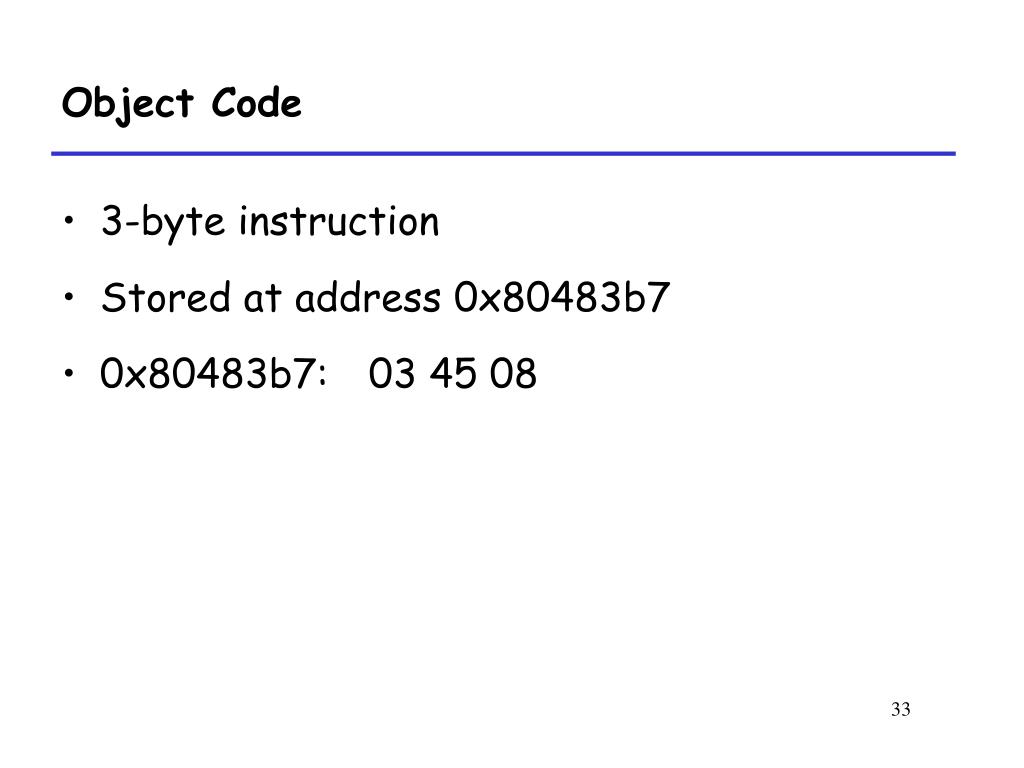Select the word 'Code' in the title
This screenshot has height=768, width=1024.
256,103
